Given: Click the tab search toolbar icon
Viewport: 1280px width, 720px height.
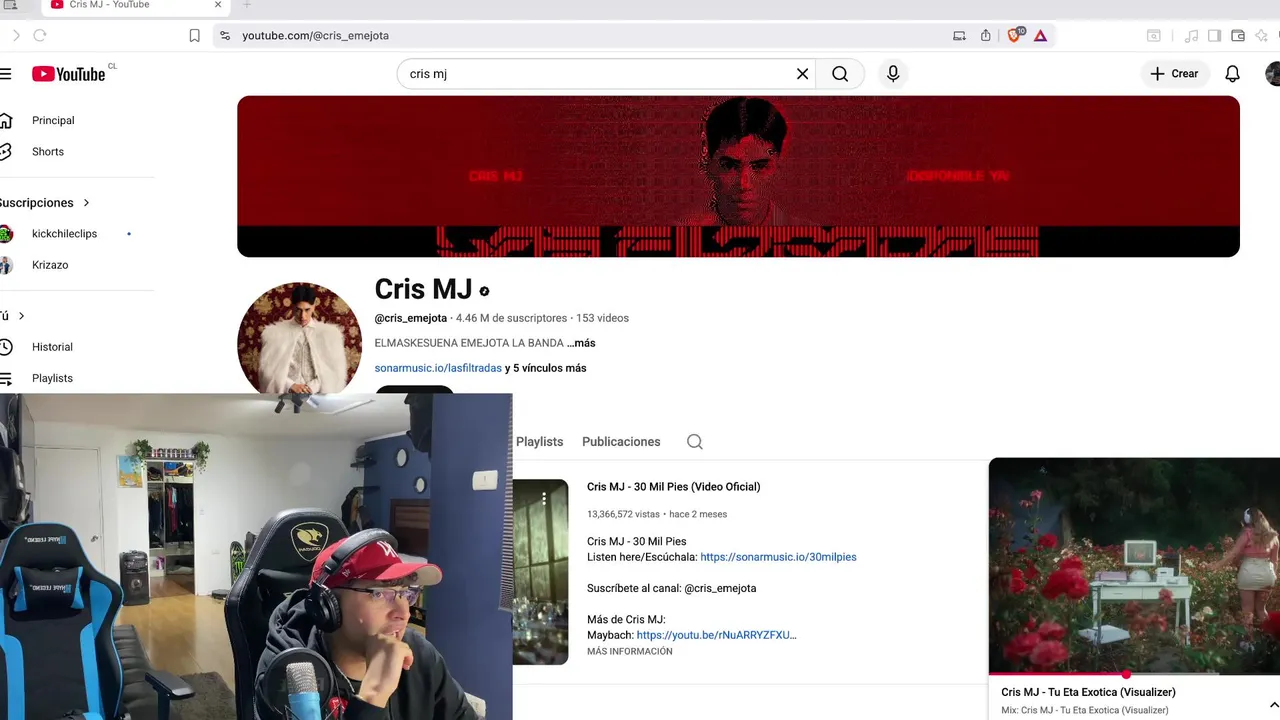Looking at the screenshot, I should [1153, 35].
